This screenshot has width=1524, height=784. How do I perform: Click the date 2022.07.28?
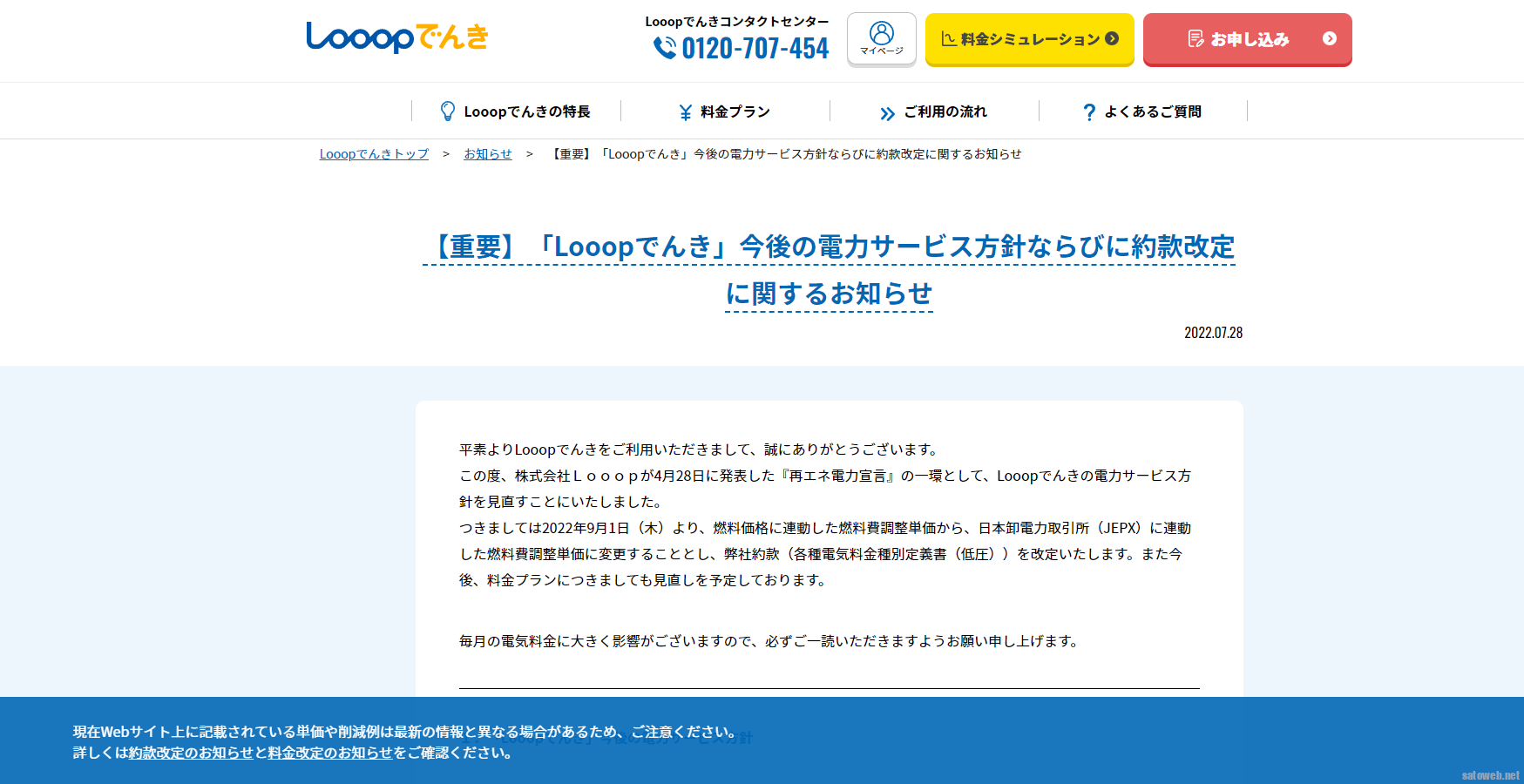1213,333
